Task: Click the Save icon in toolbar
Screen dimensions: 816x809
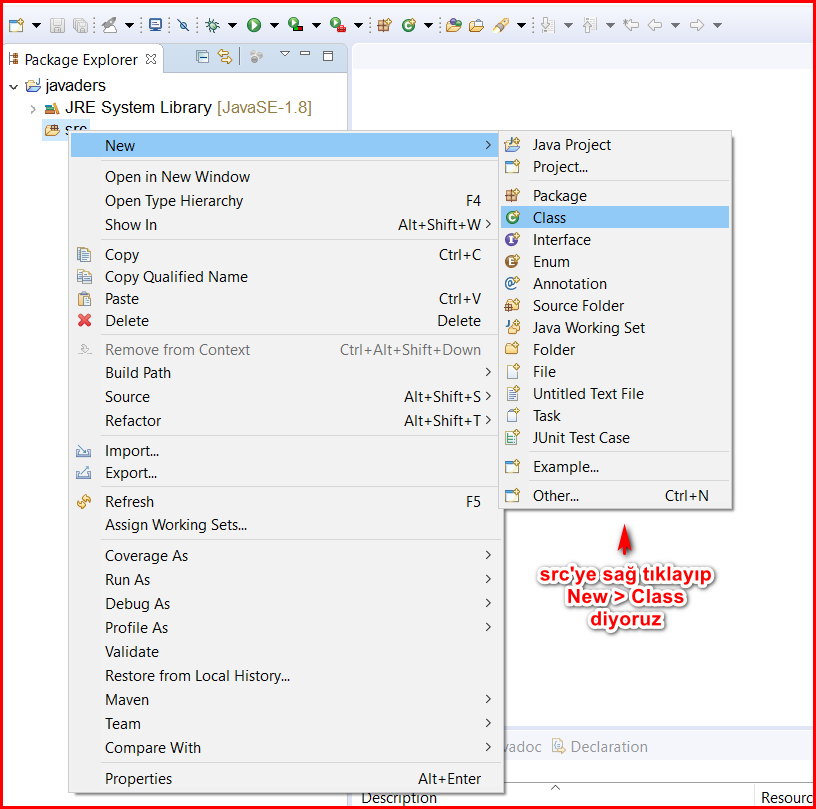Action: tap(58, 25)
